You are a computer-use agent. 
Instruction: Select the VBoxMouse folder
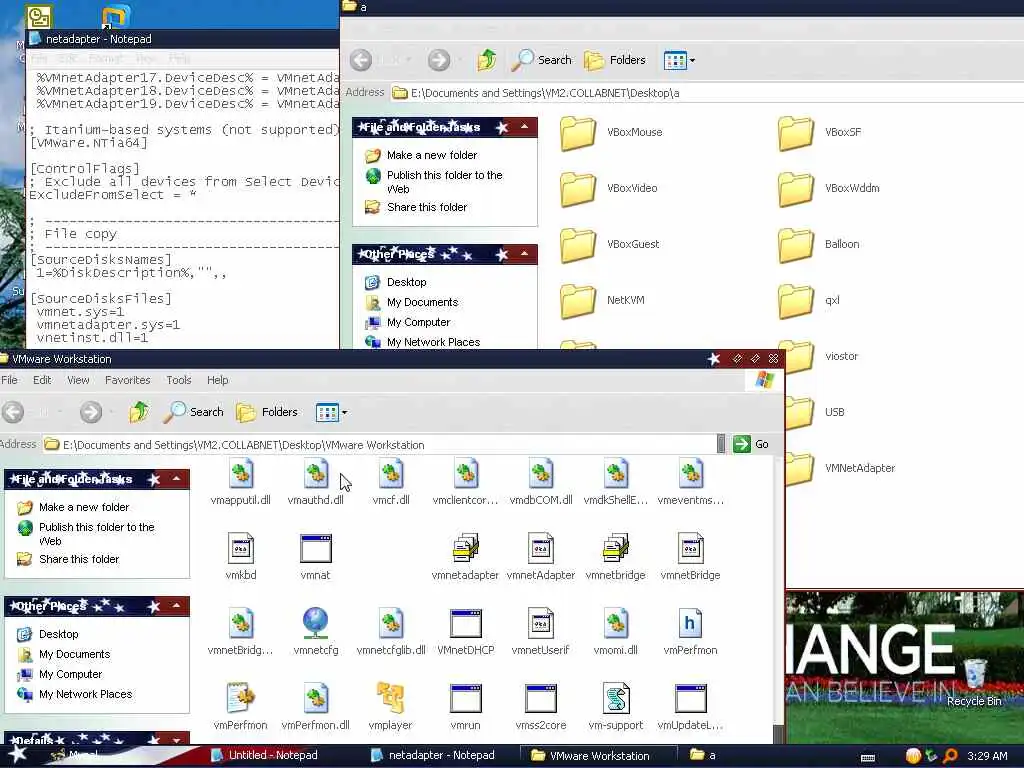click(611, 133)
